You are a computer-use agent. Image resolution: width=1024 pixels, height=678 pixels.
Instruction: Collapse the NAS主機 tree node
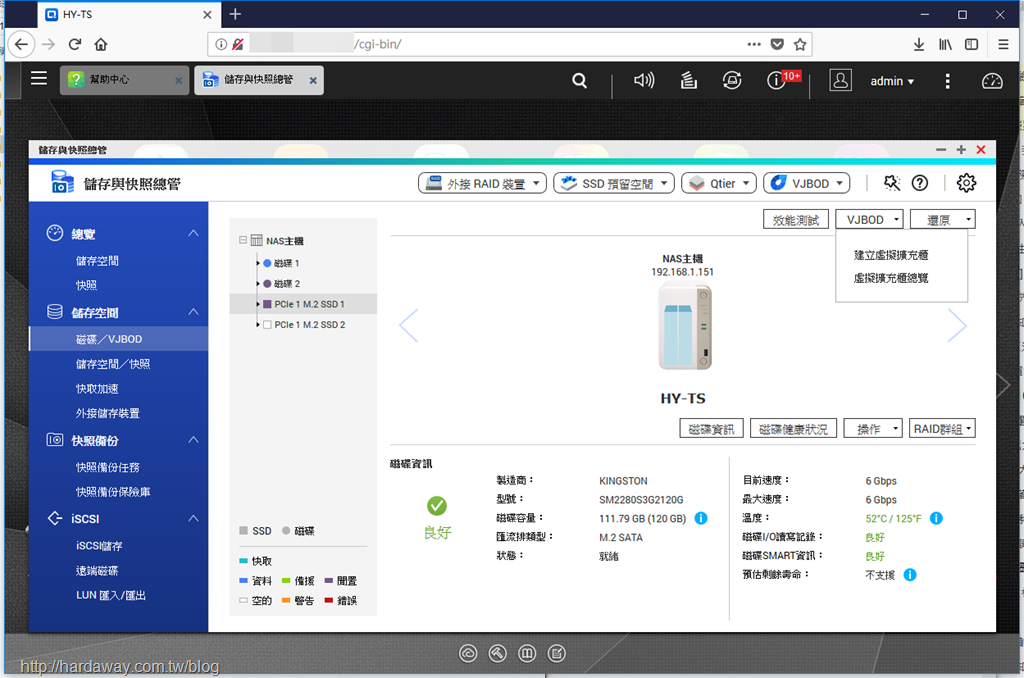pos(243,240)
